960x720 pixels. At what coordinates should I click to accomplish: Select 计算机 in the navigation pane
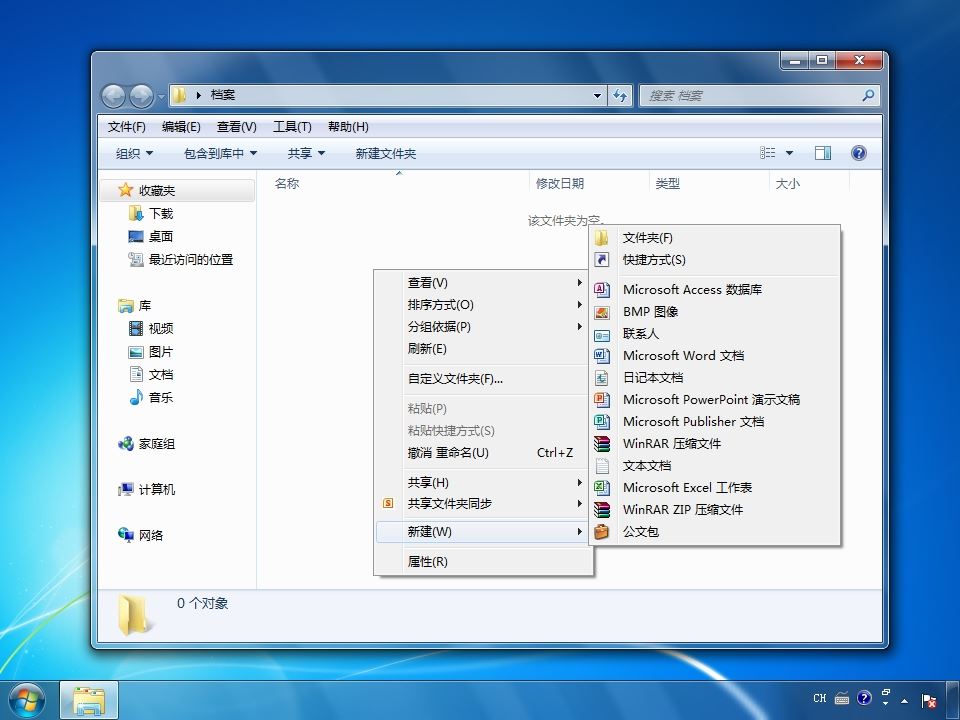(157, 490)
